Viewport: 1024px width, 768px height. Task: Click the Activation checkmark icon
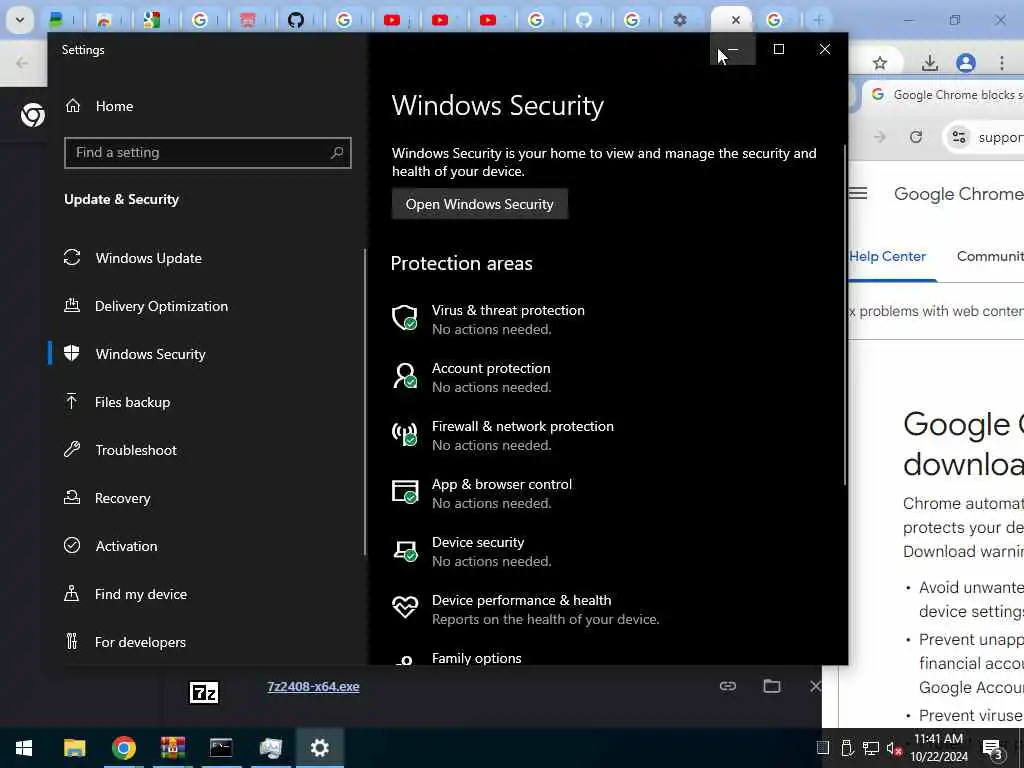[x=72, y=545]
